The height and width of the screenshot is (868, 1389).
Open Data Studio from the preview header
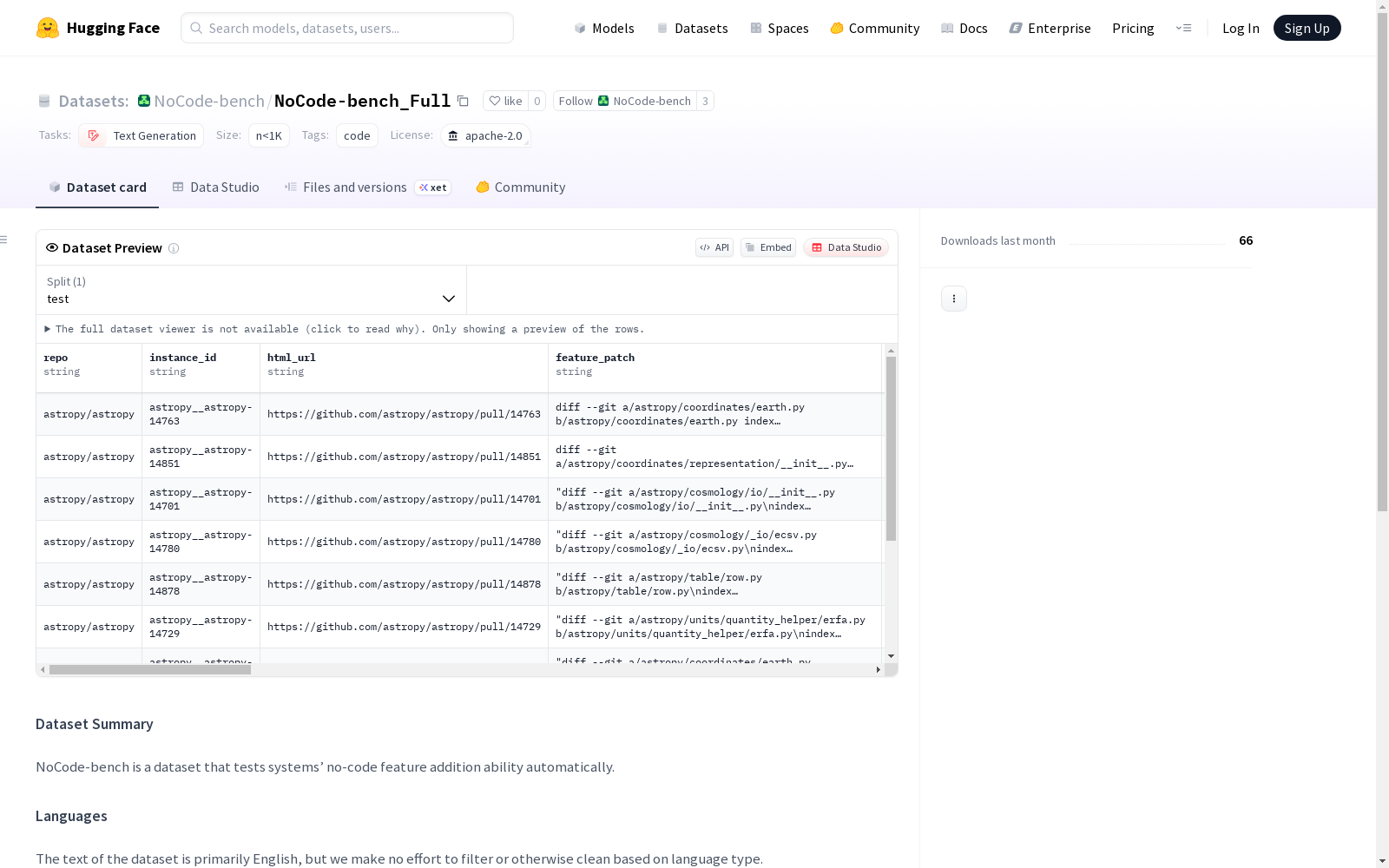(x=846, y=247)
